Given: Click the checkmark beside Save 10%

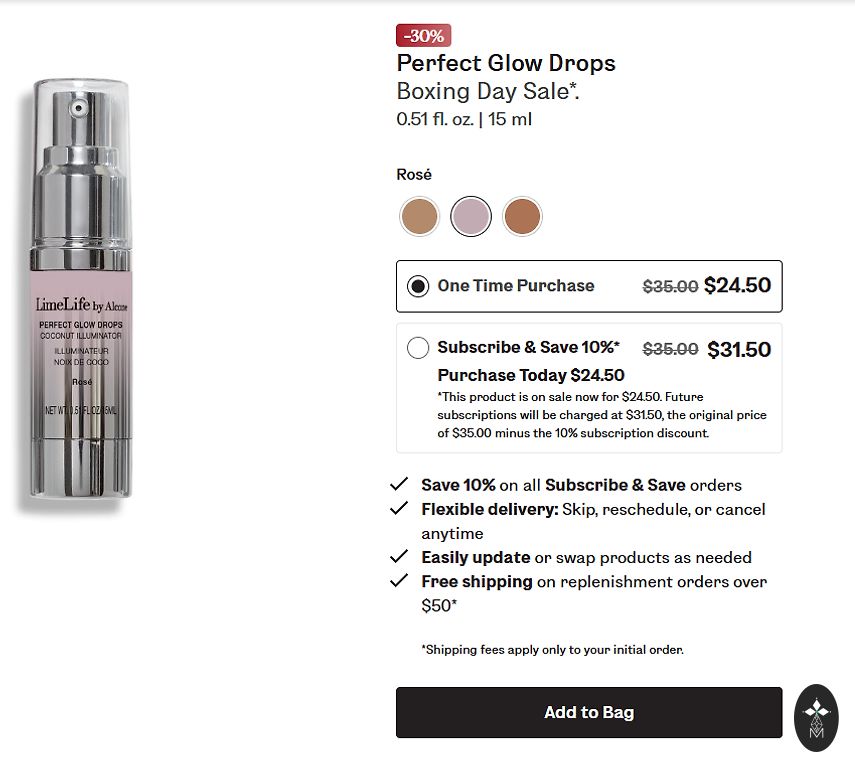Looking at the screenshot, I should (399, 484).
